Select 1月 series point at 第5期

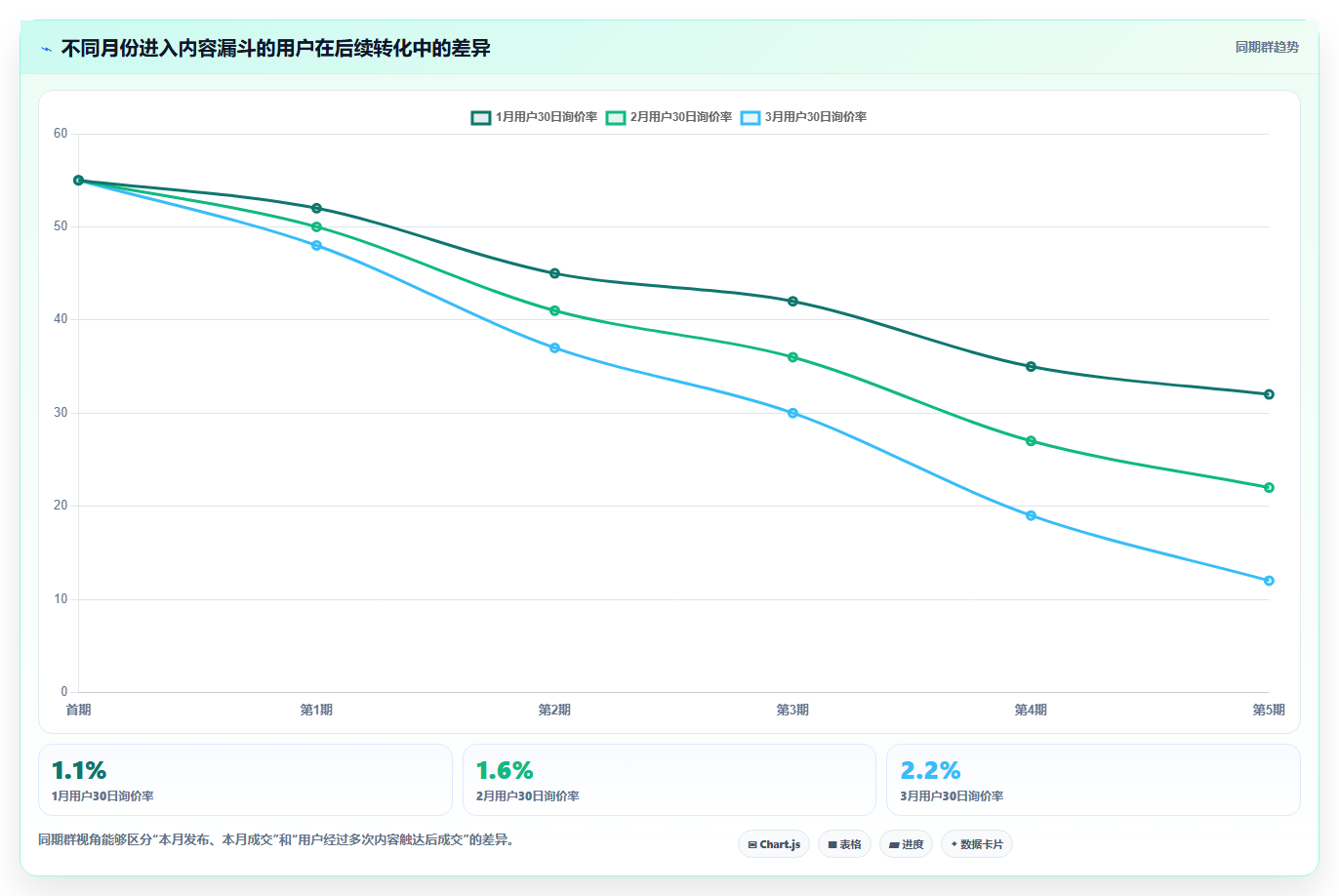[1269, 394]
